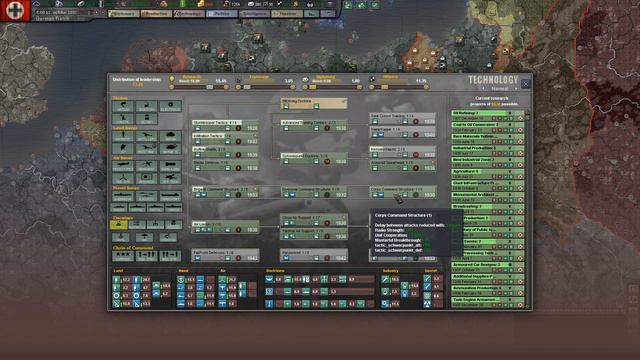Open the last Chain of Command folder
Viewport: 640px width, 360px height.
click(x=170, y=256)
